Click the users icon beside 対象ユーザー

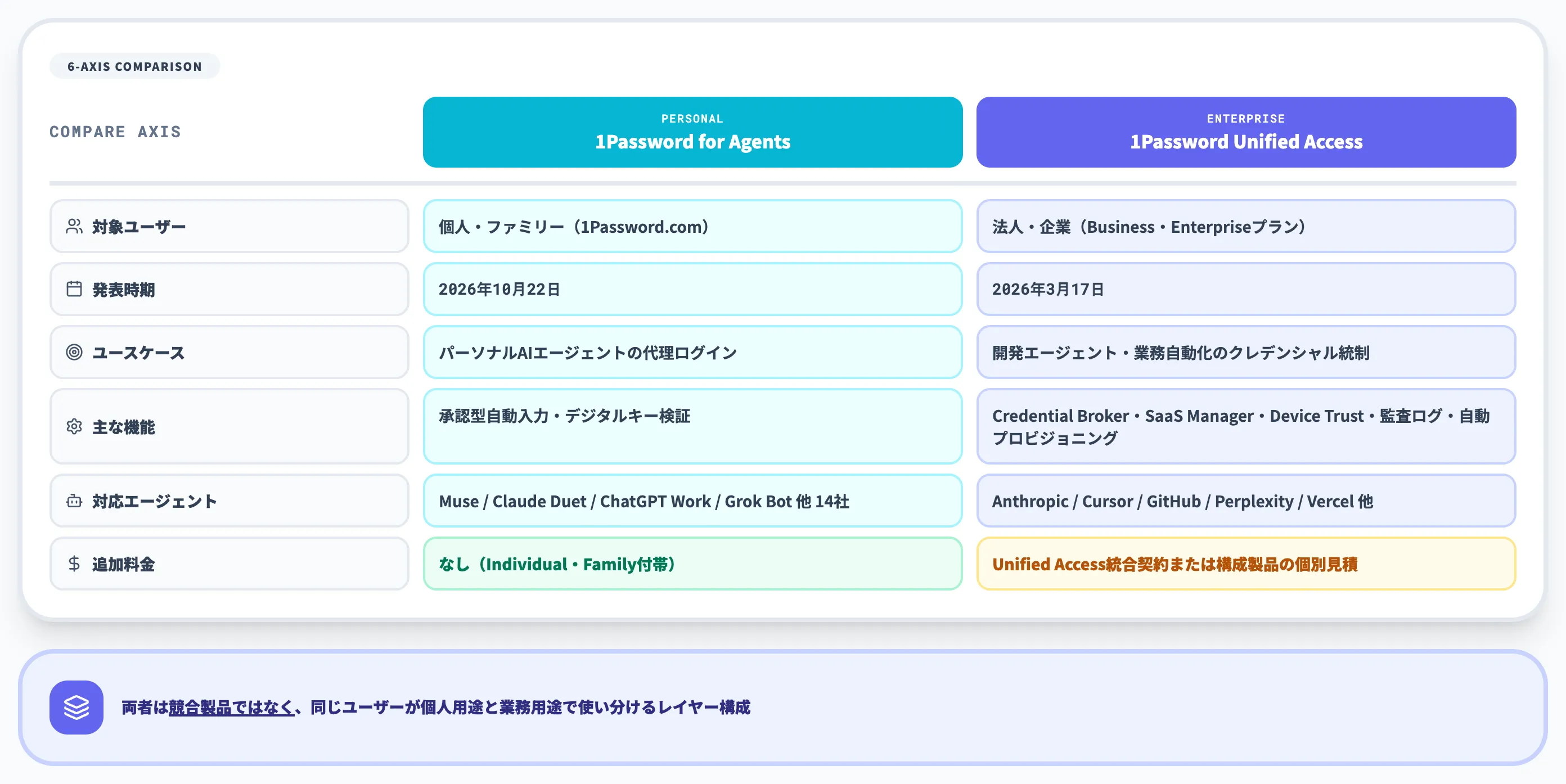click(x=74, y=227)
